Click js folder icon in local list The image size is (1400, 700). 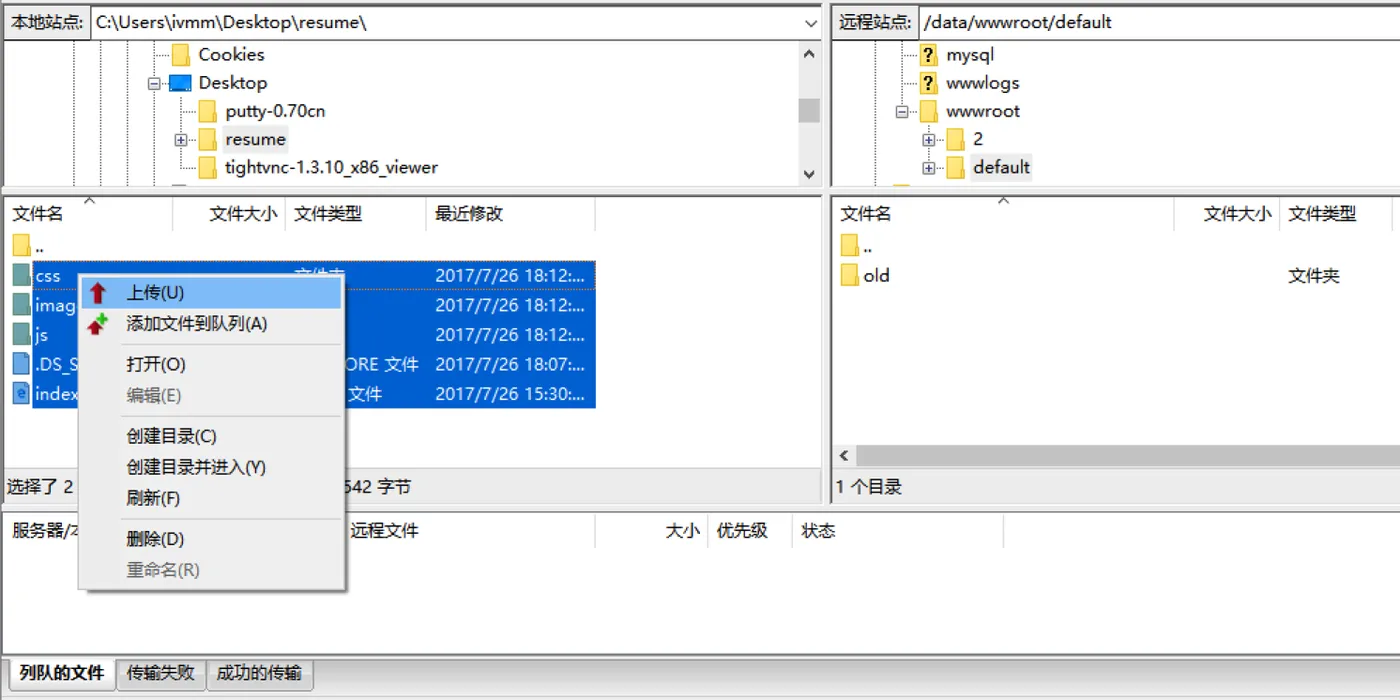22,334
